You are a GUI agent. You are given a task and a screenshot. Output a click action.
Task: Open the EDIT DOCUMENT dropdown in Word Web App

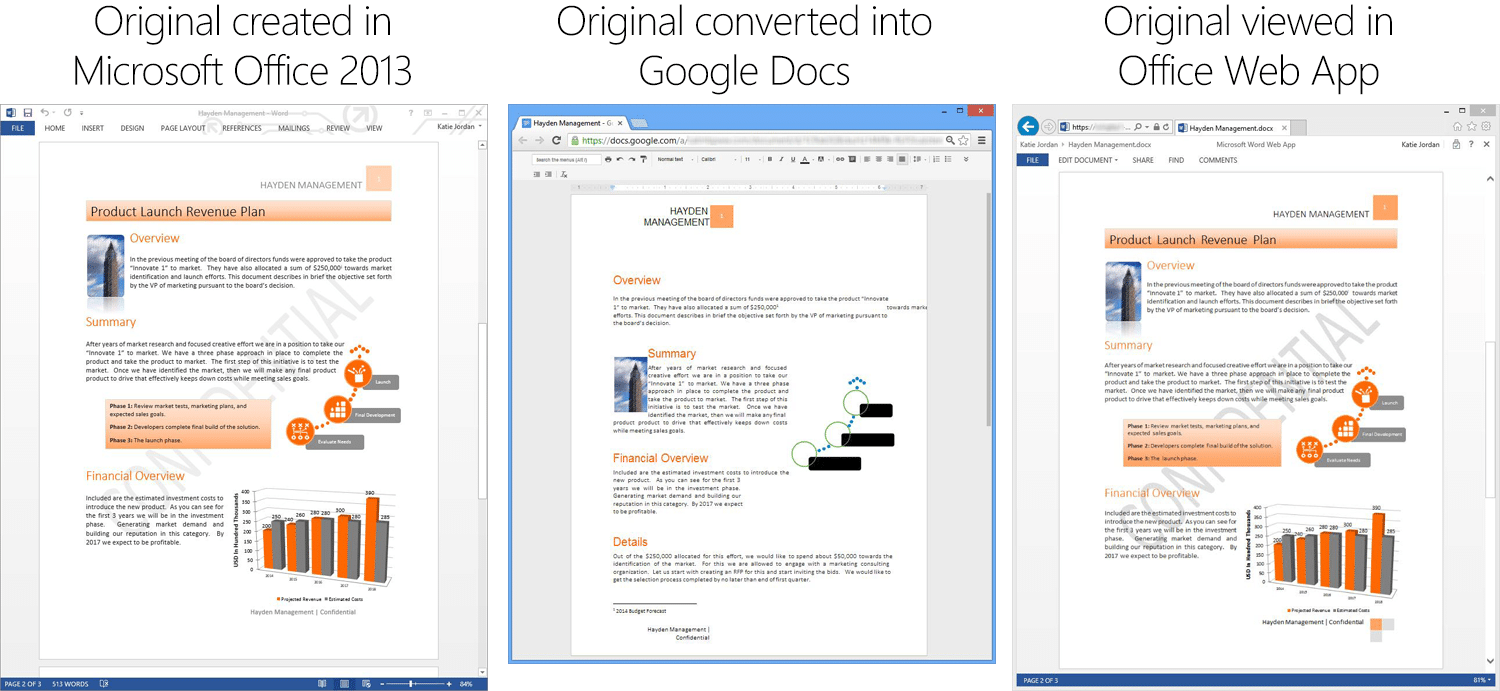1088,160
